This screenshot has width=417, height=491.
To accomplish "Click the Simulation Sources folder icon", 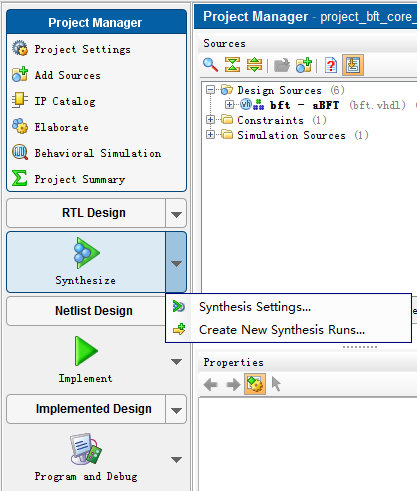I will (x=227, y=134).
